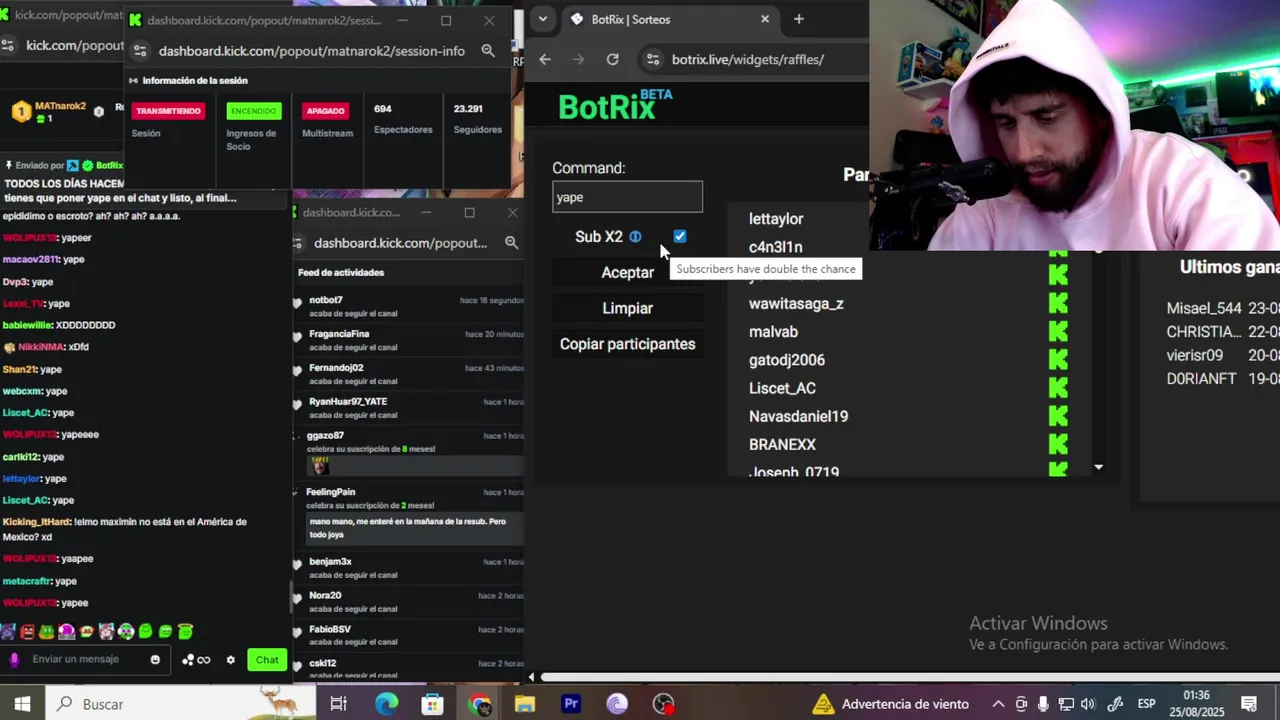Select the BotRix | Sorteos tab
The image size is (1280, 720).
click(670, 19)
